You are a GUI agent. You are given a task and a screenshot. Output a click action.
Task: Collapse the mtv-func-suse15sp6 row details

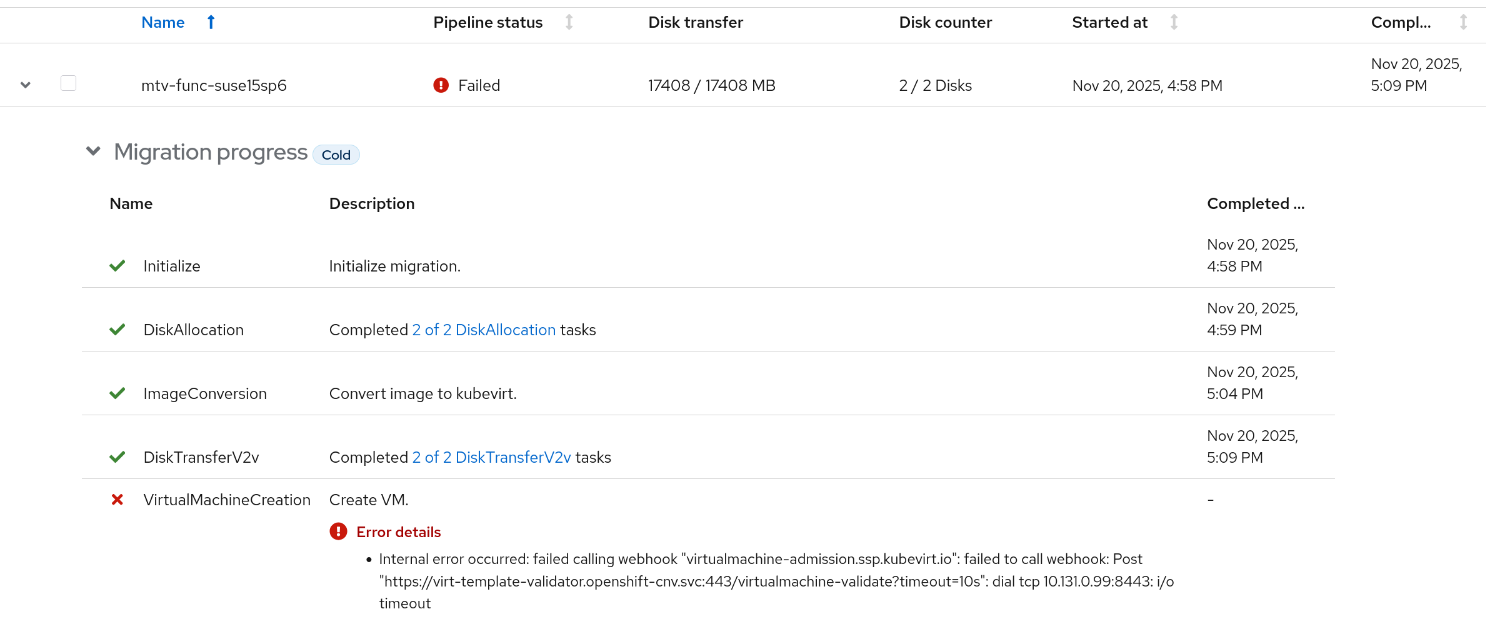coord(26,85)
